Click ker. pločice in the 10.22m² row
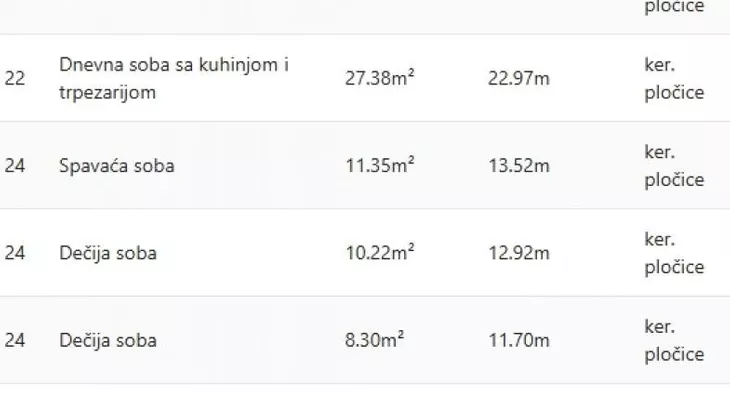Viewport: 730px width, 396px height. [x=674, y=253]
